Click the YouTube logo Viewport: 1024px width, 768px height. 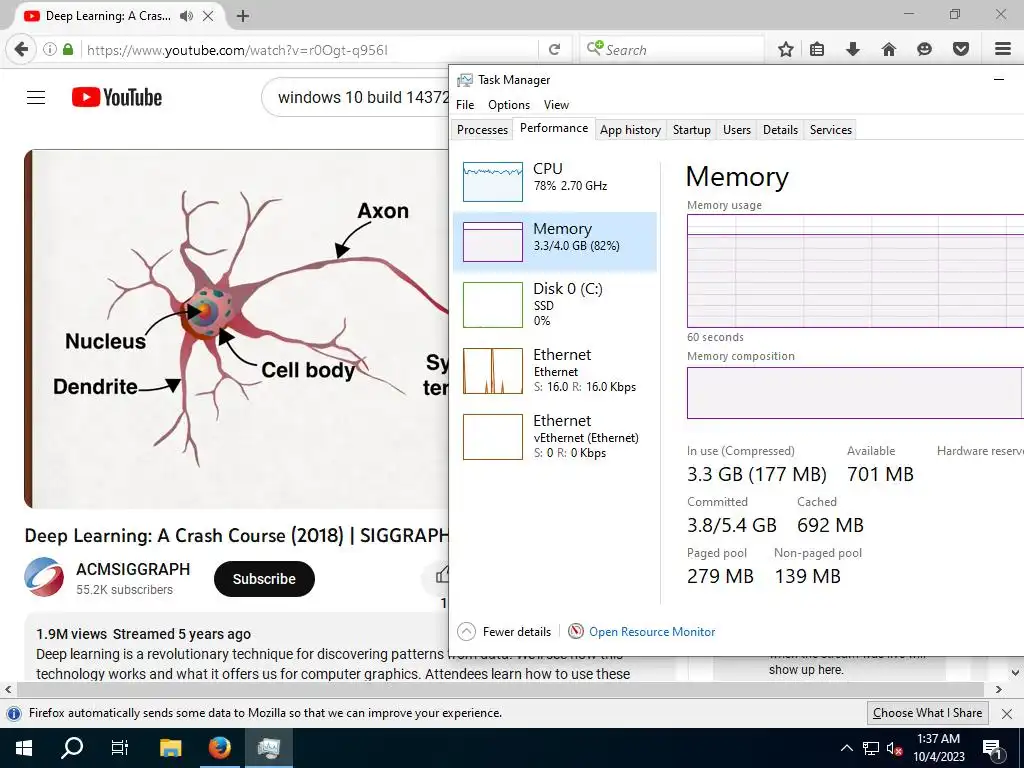pos(117,98)
